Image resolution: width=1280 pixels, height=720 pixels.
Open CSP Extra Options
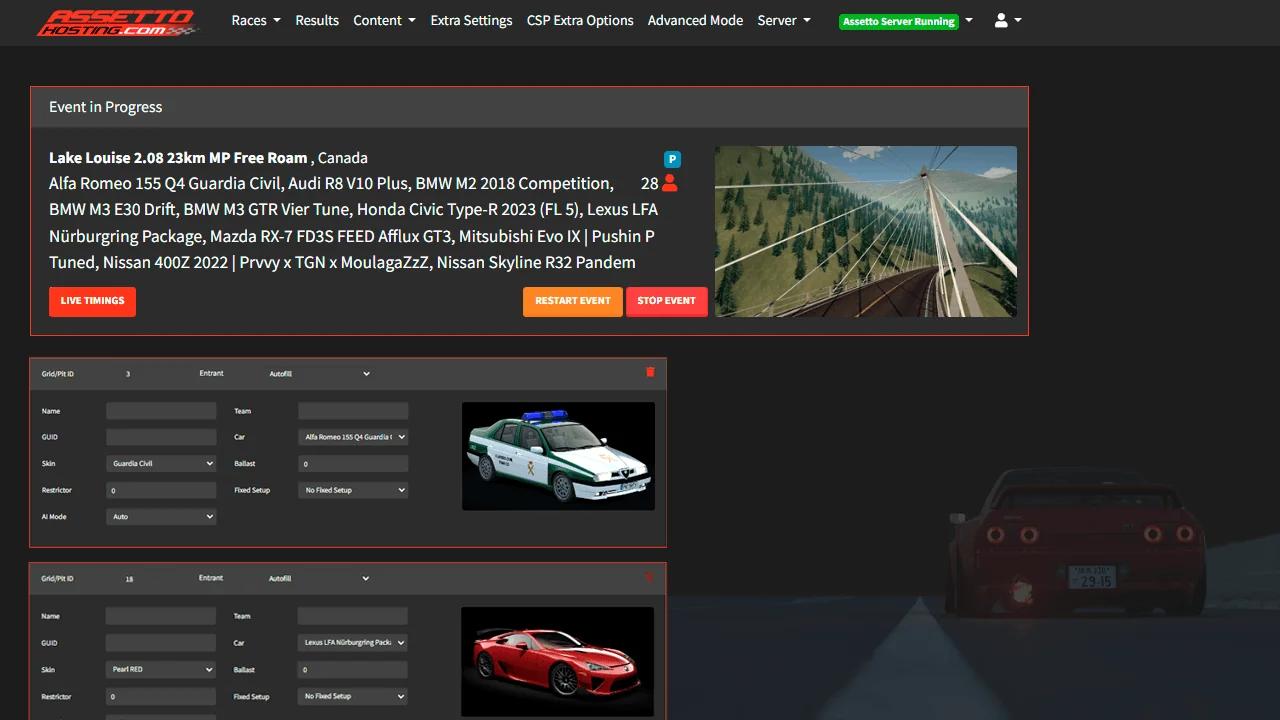(x=580, y=20)
